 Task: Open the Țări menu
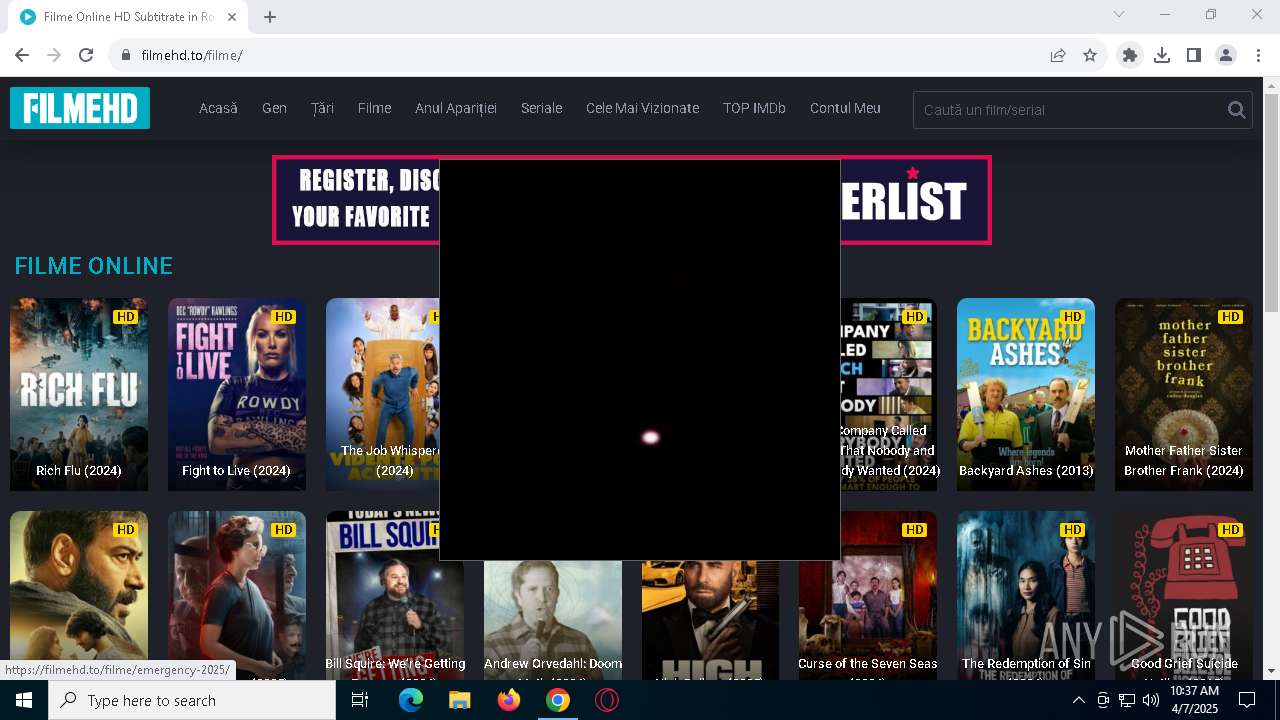(322, 108)
